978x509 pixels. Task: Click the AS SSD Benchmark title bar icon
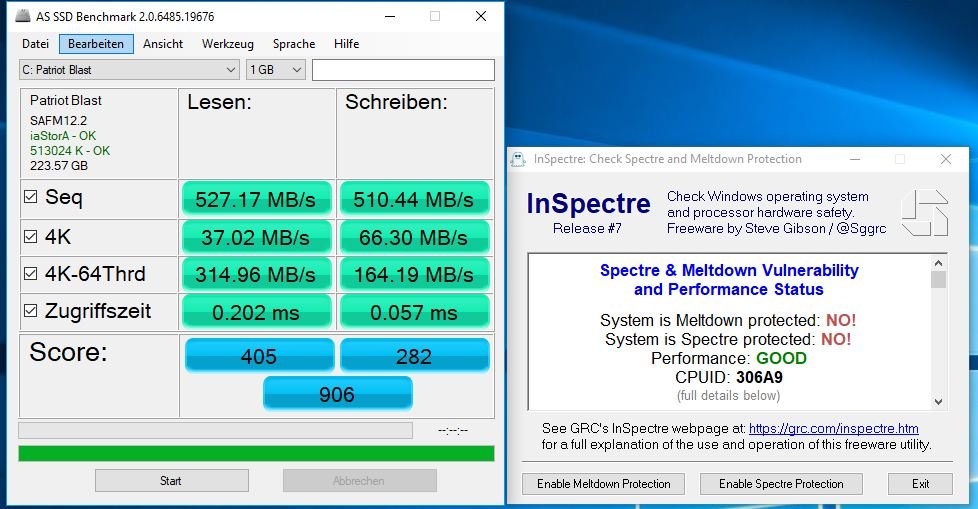point(22,16)
